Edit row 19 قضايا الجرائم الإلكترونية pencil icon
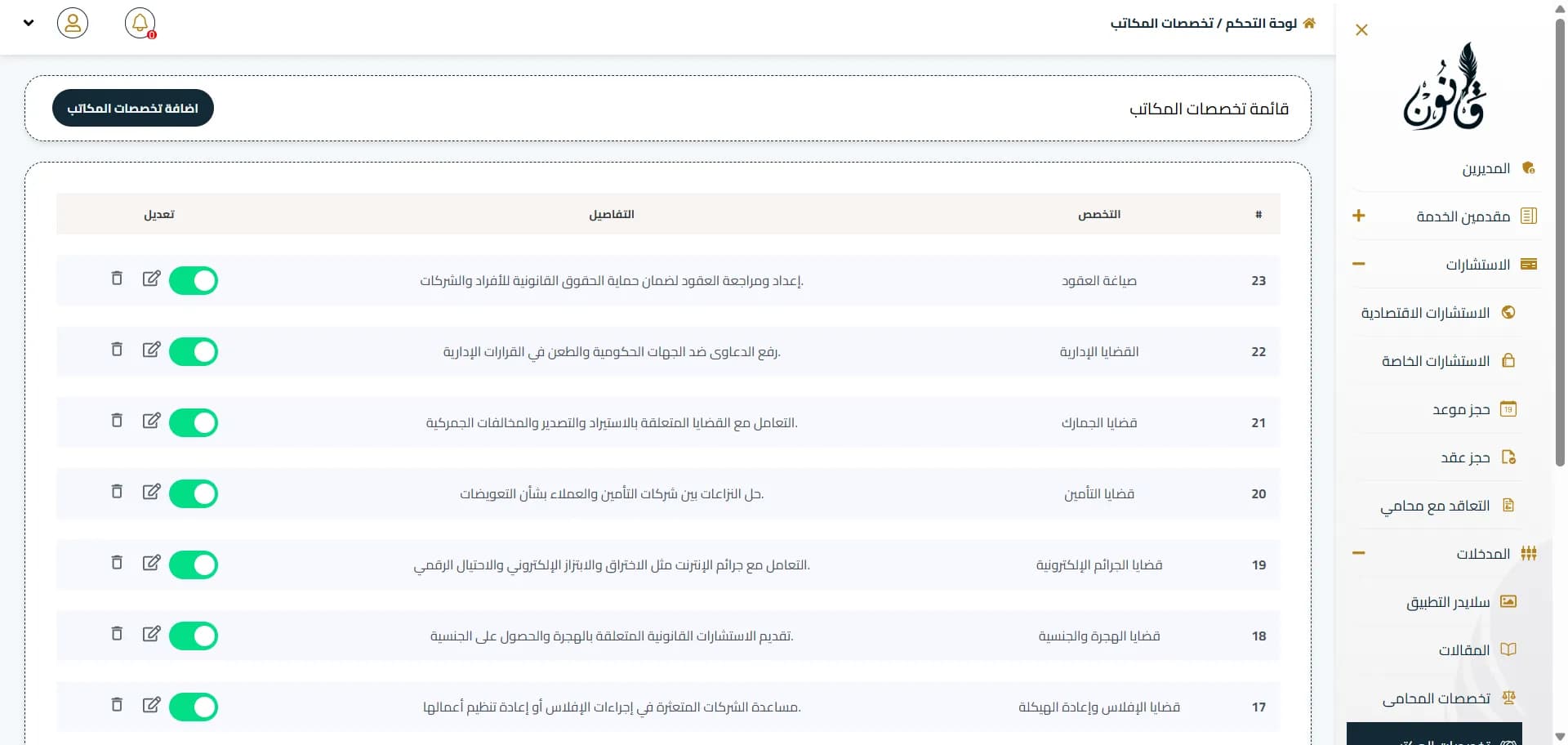1568x745 pixels. pos(152,563)
